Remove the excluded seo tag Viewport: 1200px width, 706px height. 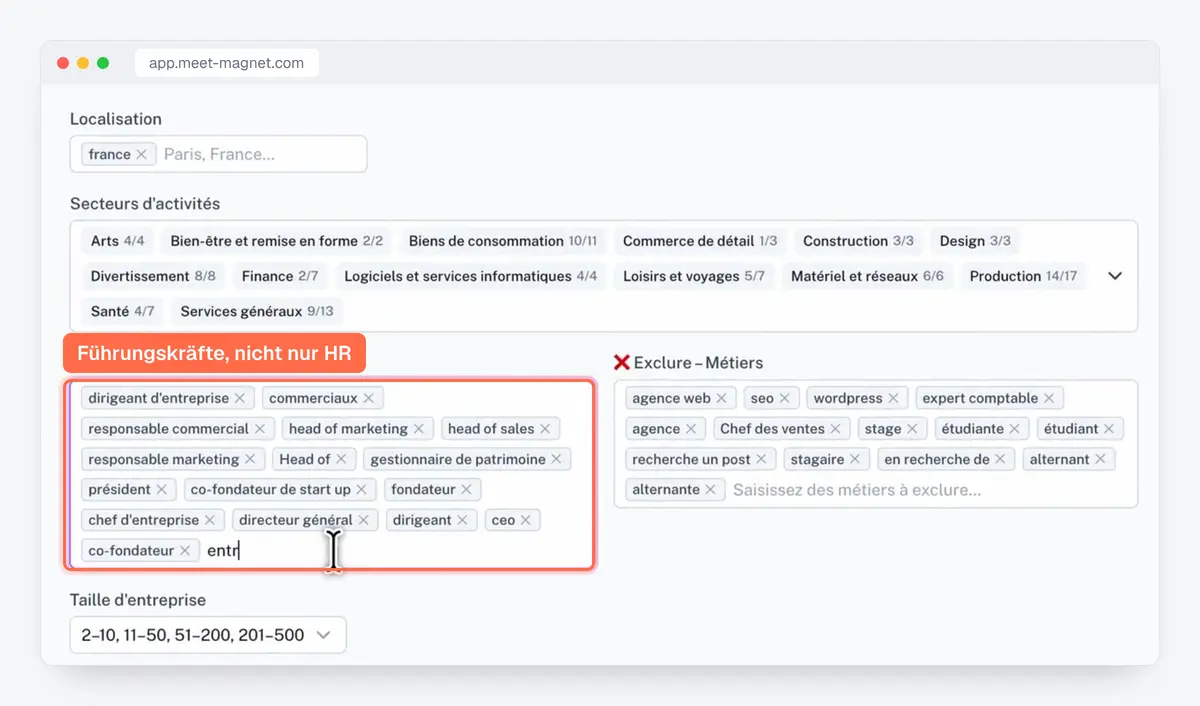pos(785,398)
